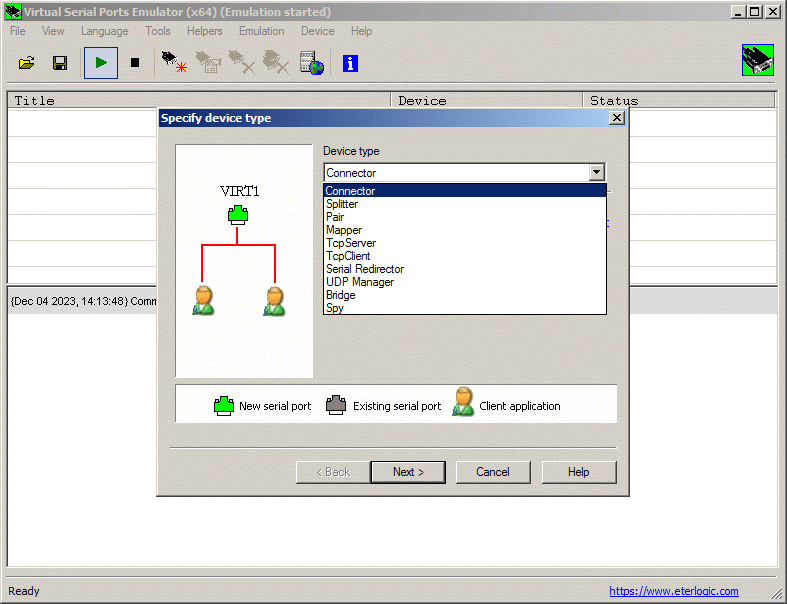Collapse the Device type dropdown arrow
This screenshot has height=604, width=787.
pos(597,173)
